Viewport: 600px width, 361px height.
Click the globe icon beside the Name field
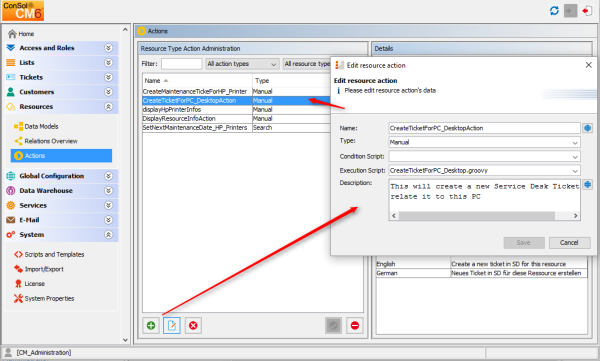[x=588, y=128]
